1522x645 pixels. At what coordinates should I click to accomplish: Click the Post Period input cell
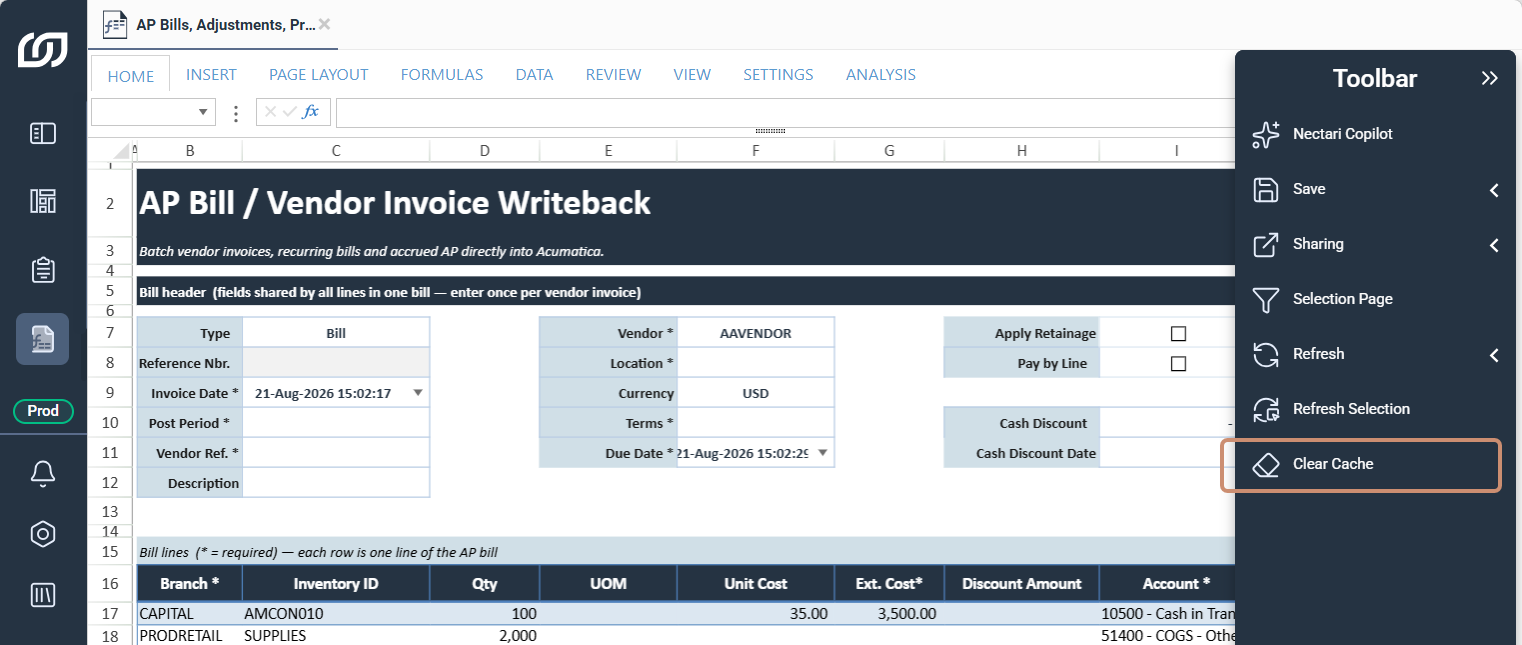(336, 423)
